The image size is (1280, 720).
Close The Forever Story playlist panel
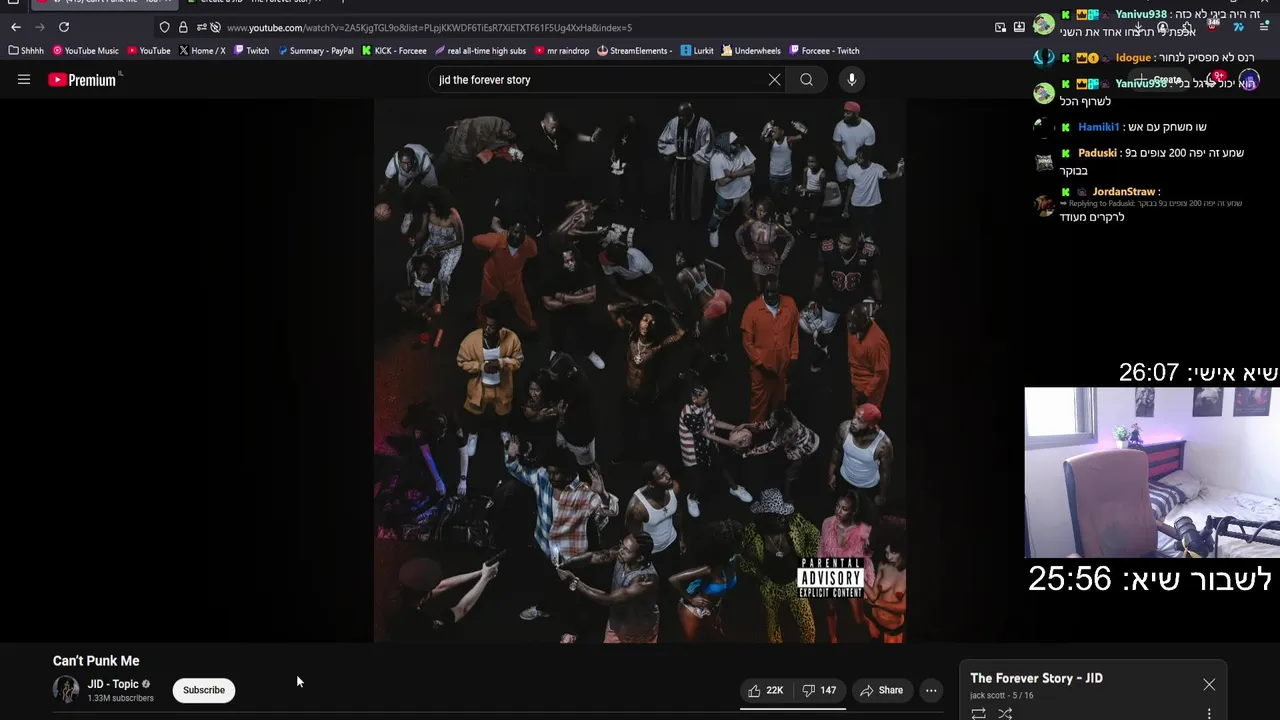coord(1209,685)
